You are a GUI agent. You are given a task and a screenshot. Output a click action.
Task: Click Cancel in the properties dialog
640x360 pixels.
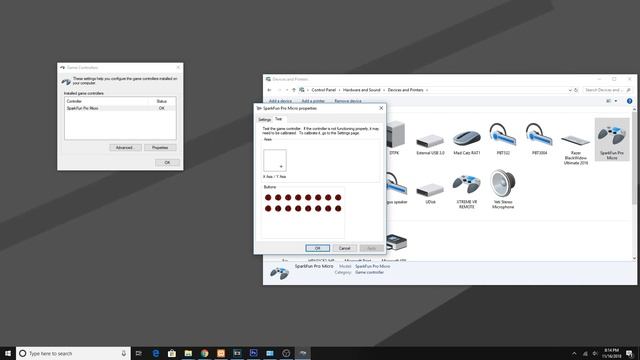tap(344, 248)
